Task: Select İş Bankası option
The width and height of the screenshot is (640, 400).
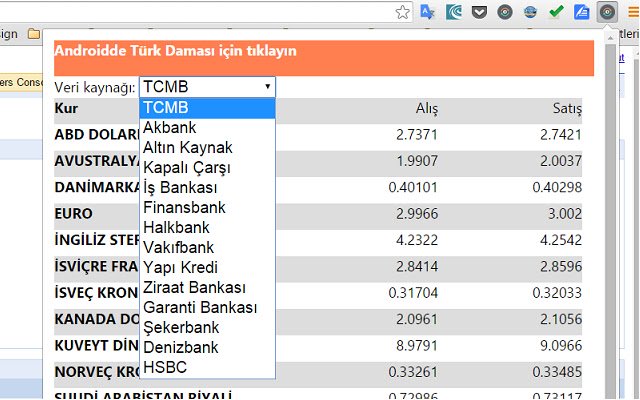Action: (207, 188)
